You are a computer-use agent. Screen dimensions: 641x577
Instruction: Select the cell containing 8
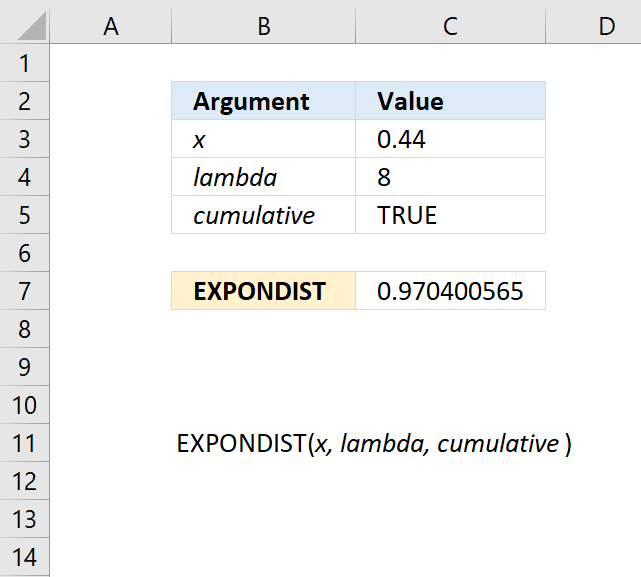[450, 177]
